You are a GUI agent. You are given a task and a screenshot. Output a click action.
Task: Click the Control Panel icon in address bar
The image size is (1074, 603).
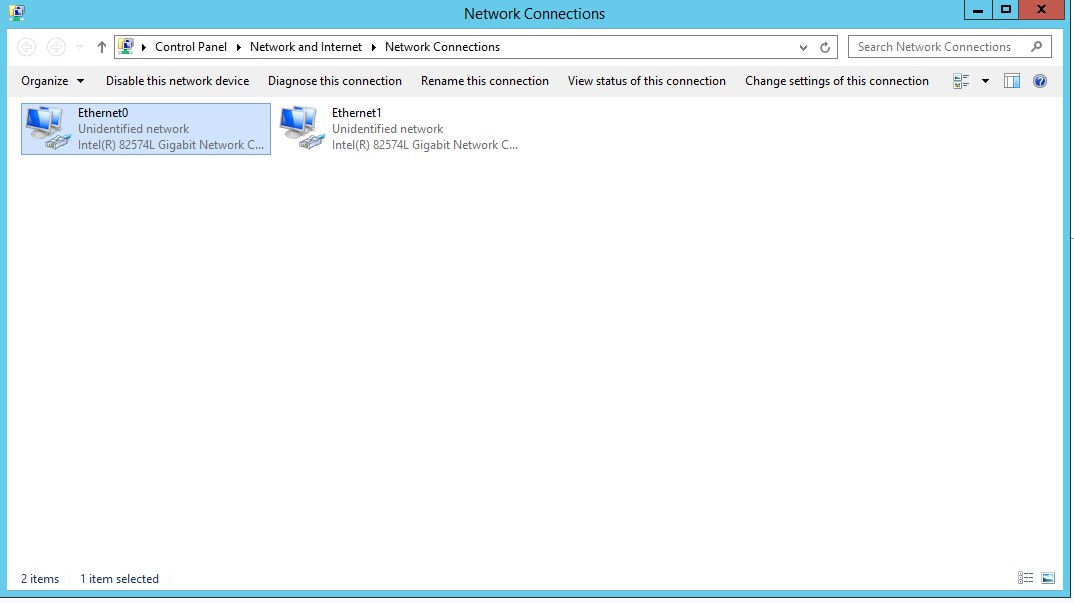[126, 47]
